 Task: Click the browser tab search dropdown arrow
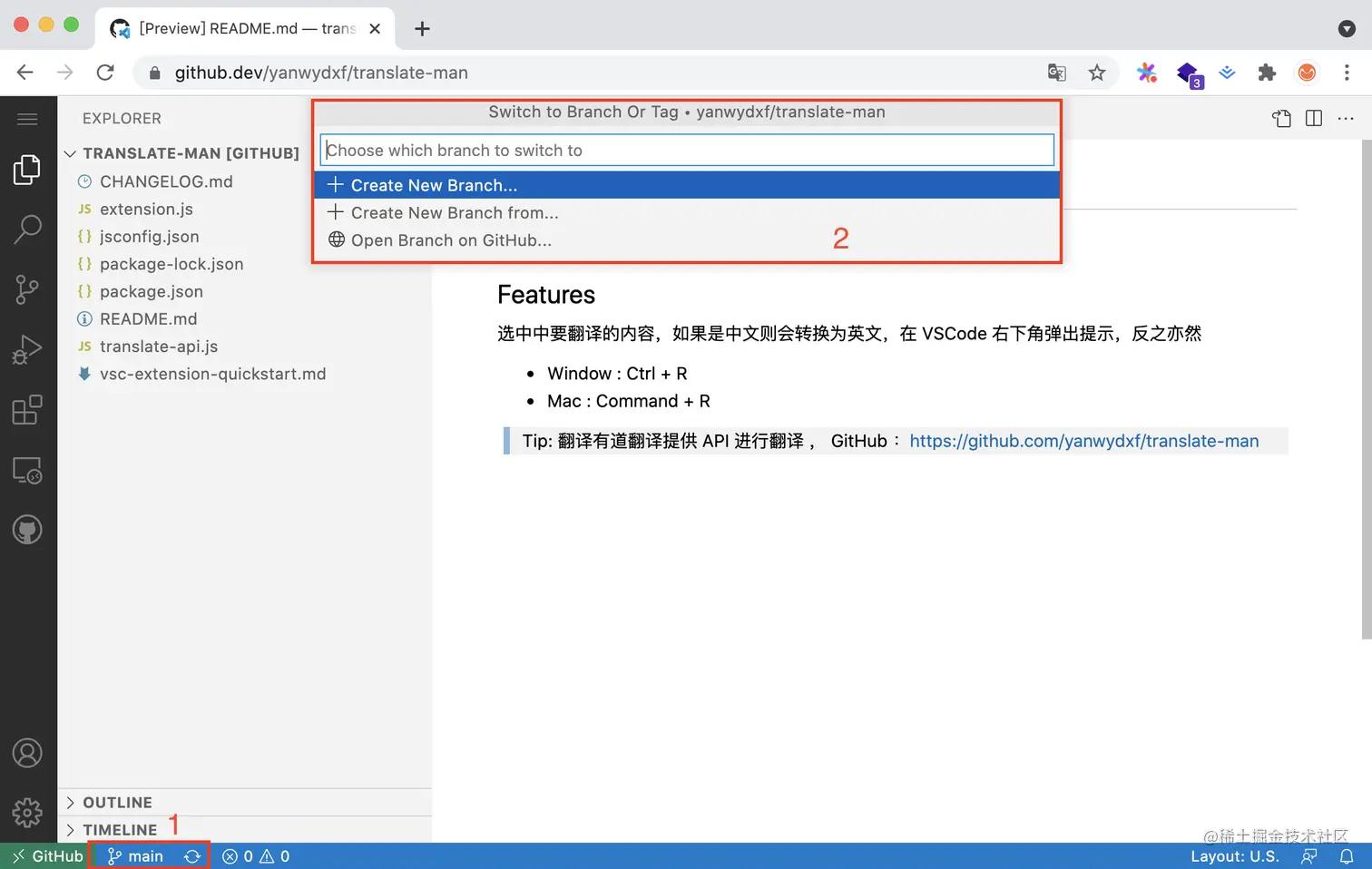point(1347,29)
